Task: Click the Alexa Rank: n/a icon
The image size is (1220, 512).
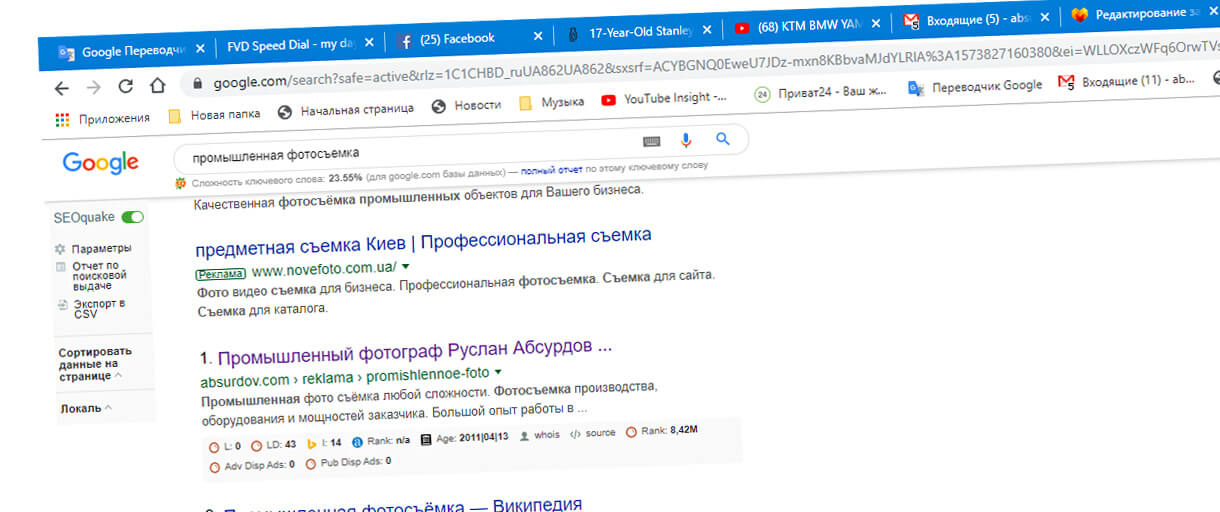Action: pyautogui.click(x=356, y=441)
